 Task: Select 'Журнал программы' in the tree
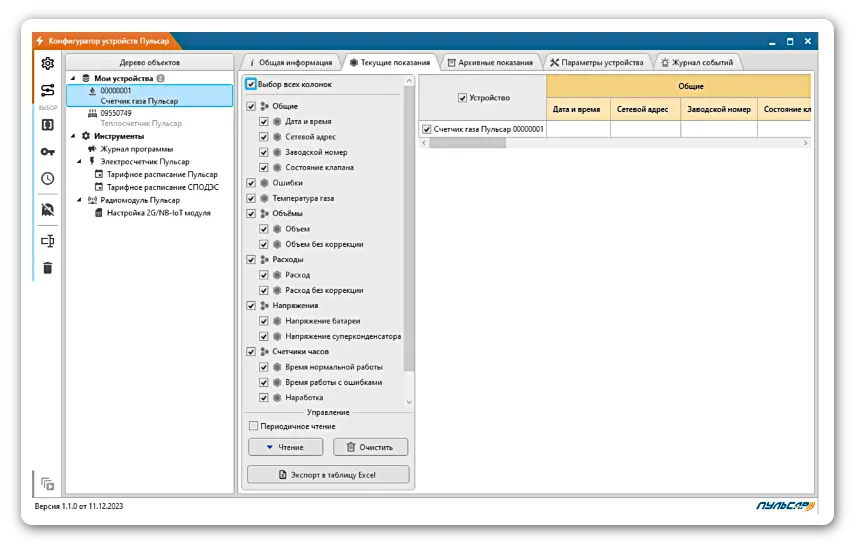(x=136, y=148)
